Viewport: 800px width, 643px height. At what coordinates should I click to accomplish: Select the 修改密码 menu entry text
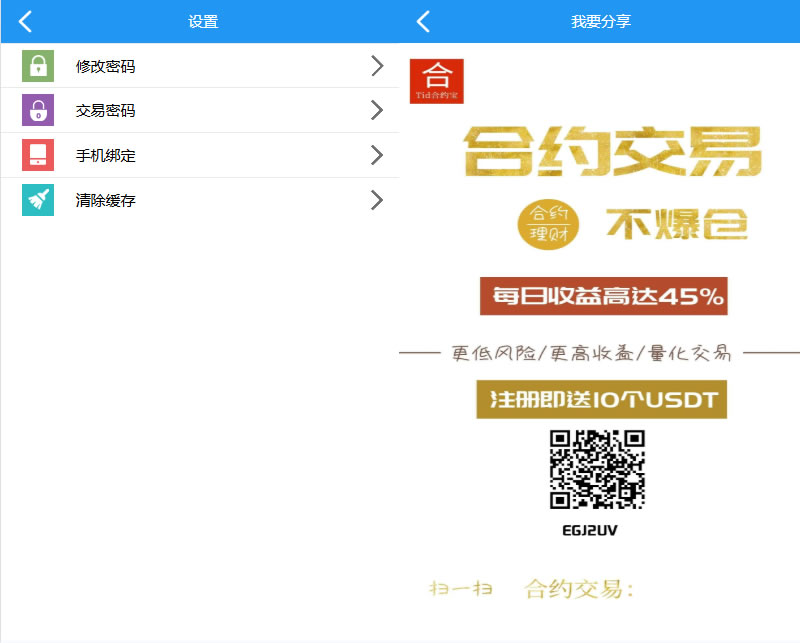click(x=105, y=67)
